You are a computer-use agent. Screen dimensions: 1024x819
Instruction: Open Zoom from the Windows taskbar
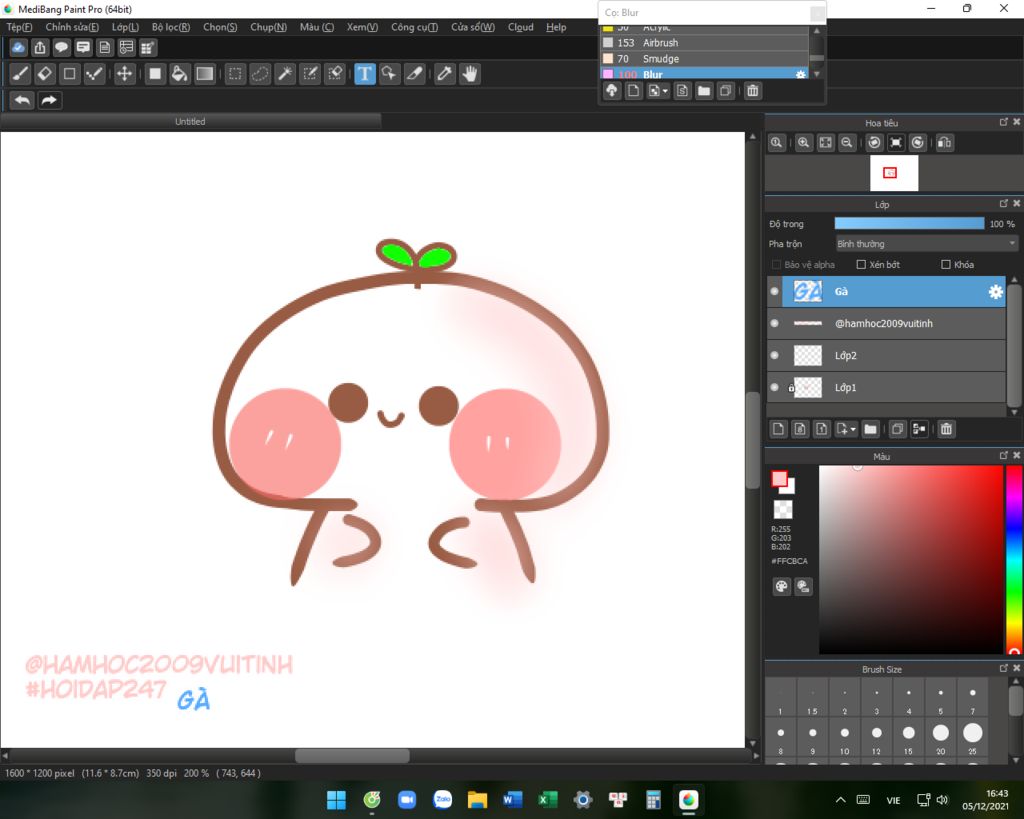pyautogui.click(x=407, y=799)
